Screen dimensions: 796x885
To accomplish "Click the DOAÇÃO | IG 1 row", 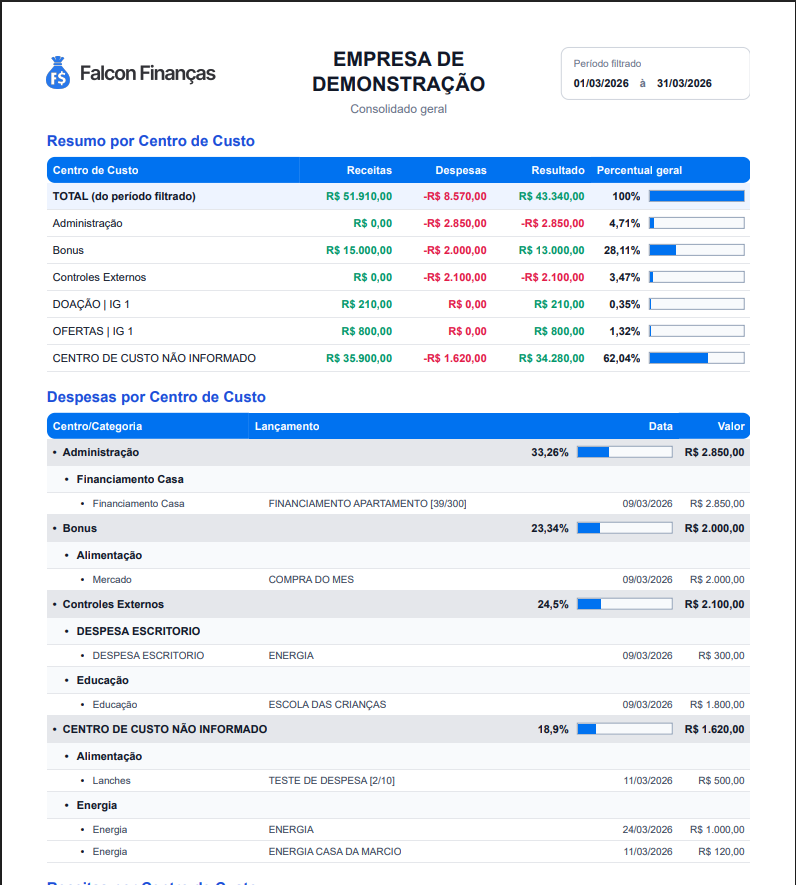I will pos(398,304).
